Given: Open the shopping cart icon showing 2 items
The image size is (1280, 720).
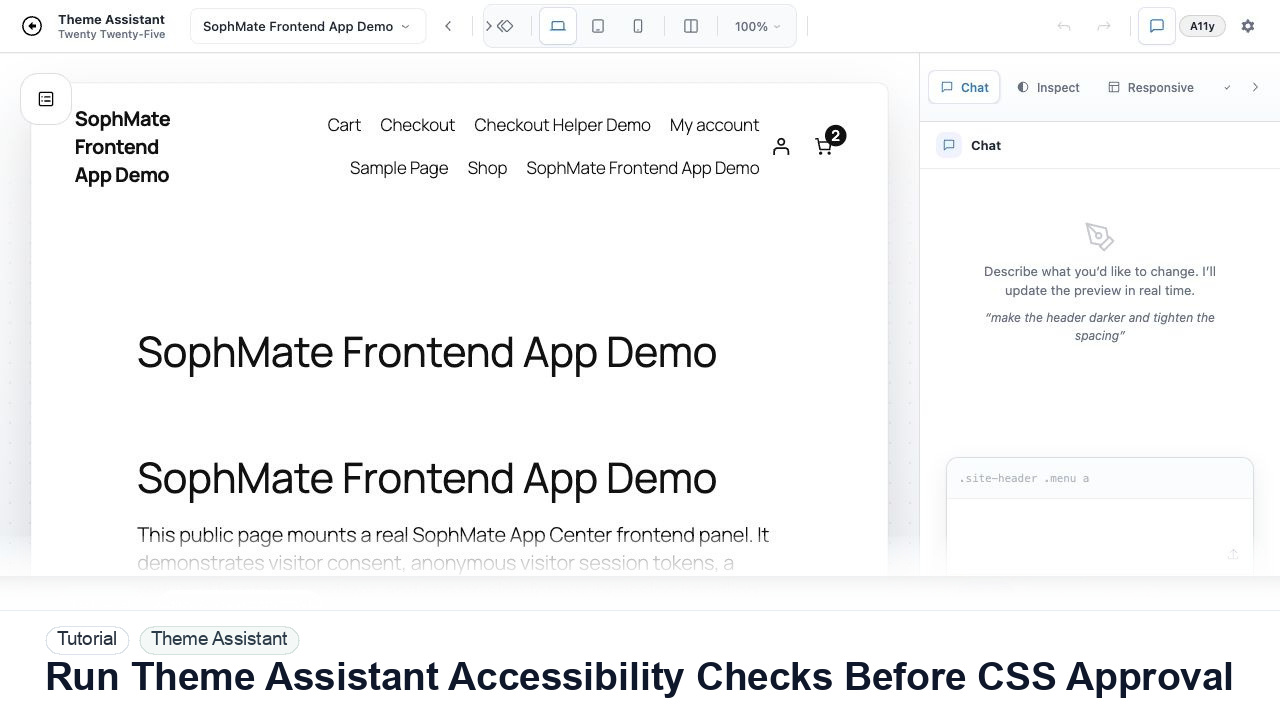Looking at the screenshot, I should click(x=825, y=146).
